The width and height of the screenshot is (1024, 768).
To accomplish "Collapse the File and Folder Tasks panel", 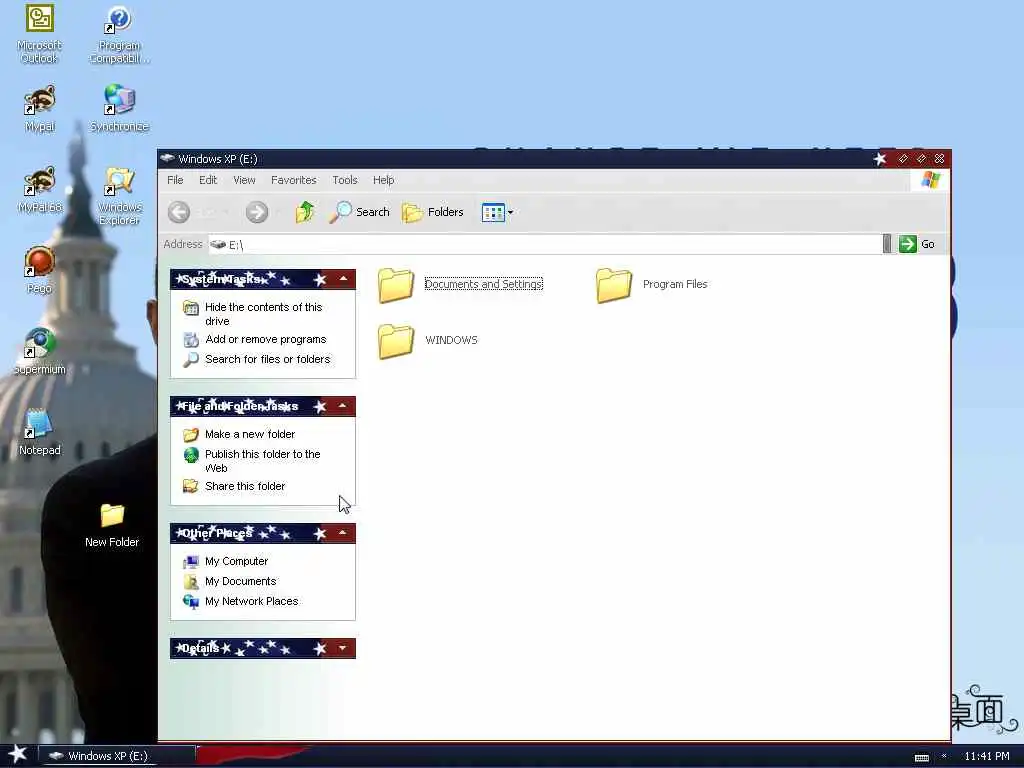I will (x=343, y=406).
